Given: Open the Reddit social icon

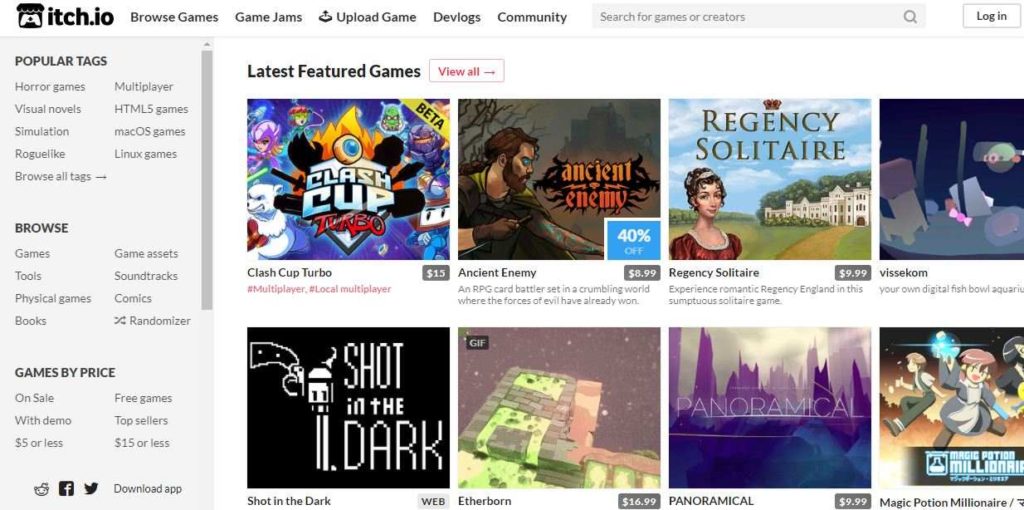Looking at the screenshot, I should [x=42, y=489].
